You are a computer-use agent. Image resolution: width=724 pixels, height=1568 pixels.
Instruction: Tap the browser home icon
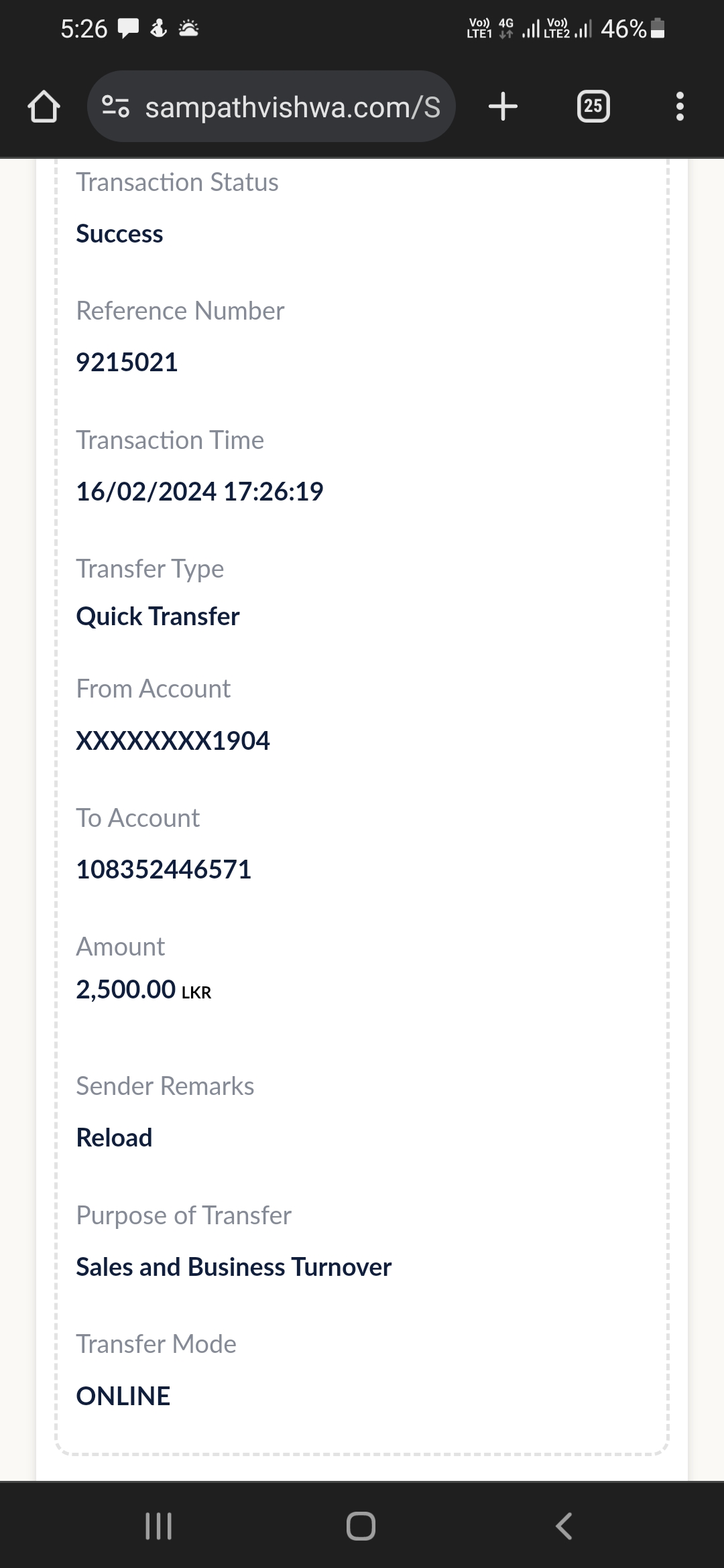pos(44,107)
